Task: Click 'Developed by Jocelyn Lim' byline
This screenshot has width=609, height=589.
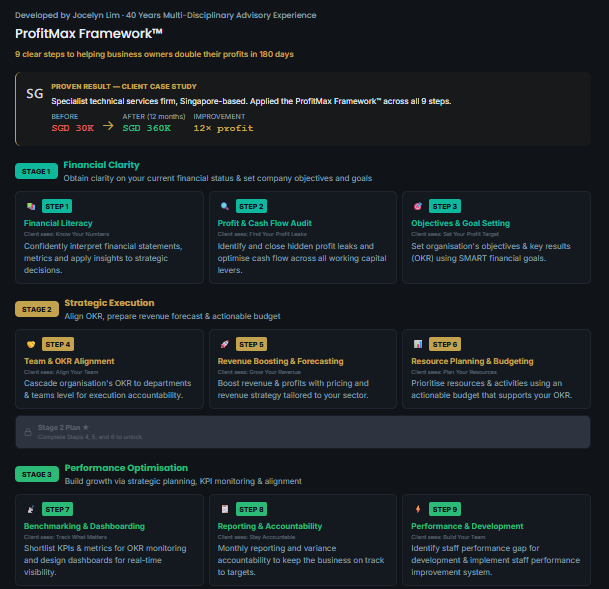Action: [165, 15]
